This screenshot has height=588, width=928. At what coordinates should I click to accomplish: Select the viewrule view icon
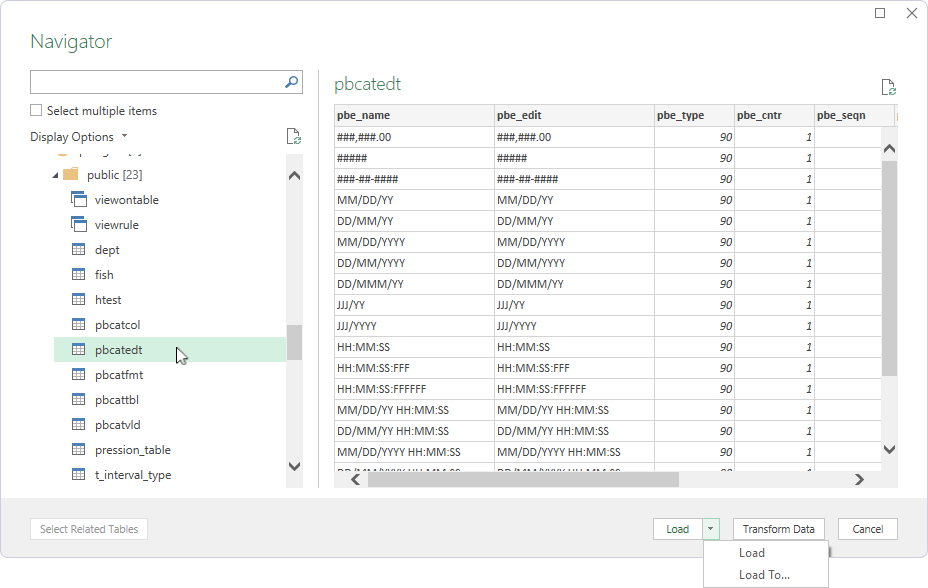tap(78, 224)
